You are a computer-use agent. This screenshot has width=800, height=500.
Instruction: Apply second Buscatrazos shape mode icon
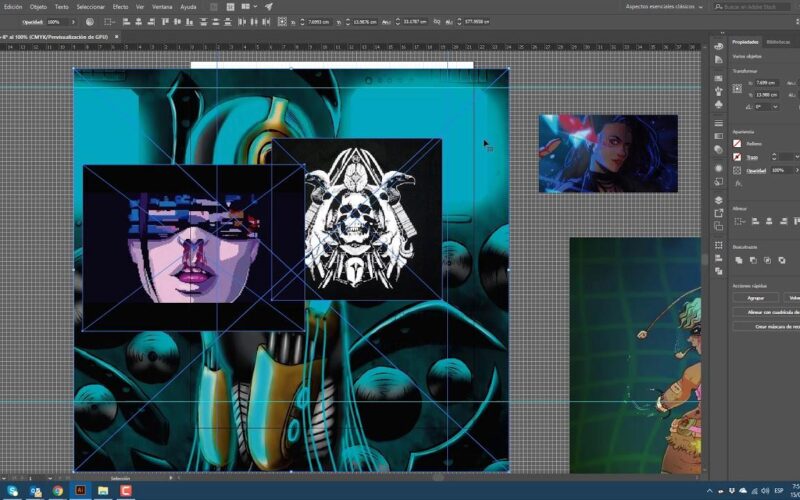tap(753, 260)
